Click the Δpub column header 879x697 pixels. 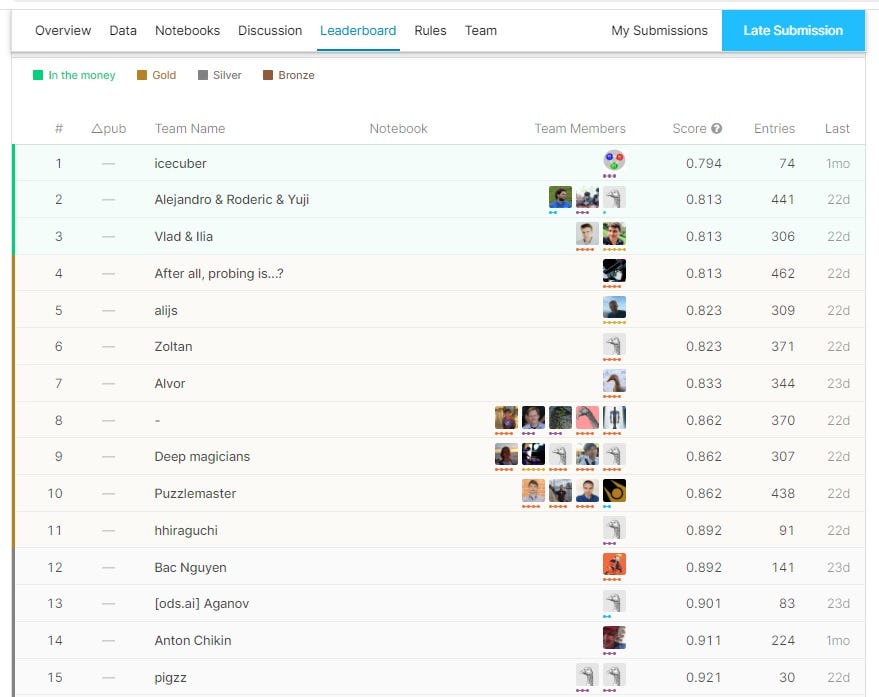pos(109,128)
